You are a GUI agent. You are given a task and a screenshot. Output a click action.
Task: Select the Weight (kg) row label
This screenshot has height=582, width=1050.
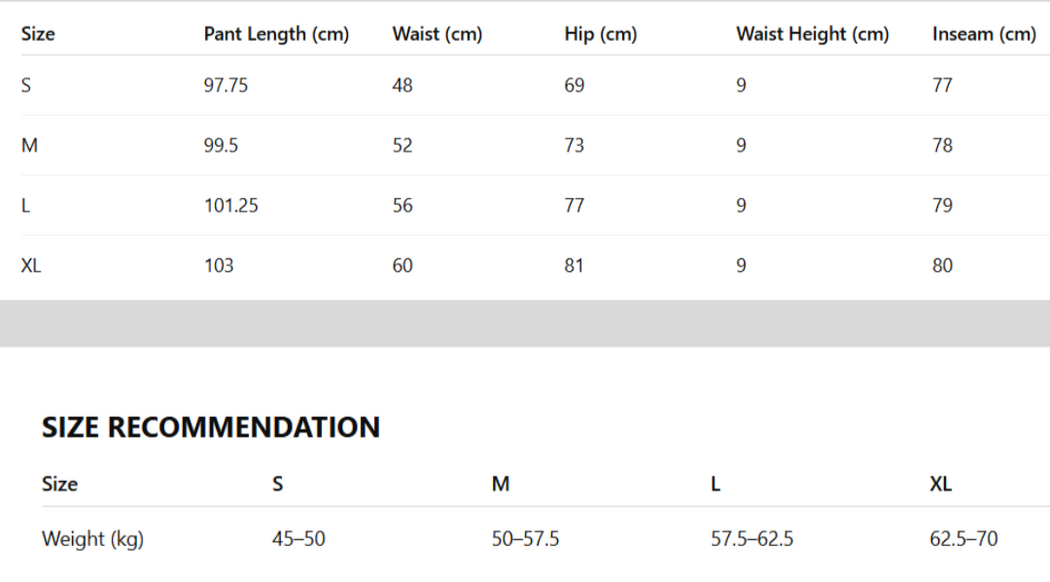coord(93,539)
